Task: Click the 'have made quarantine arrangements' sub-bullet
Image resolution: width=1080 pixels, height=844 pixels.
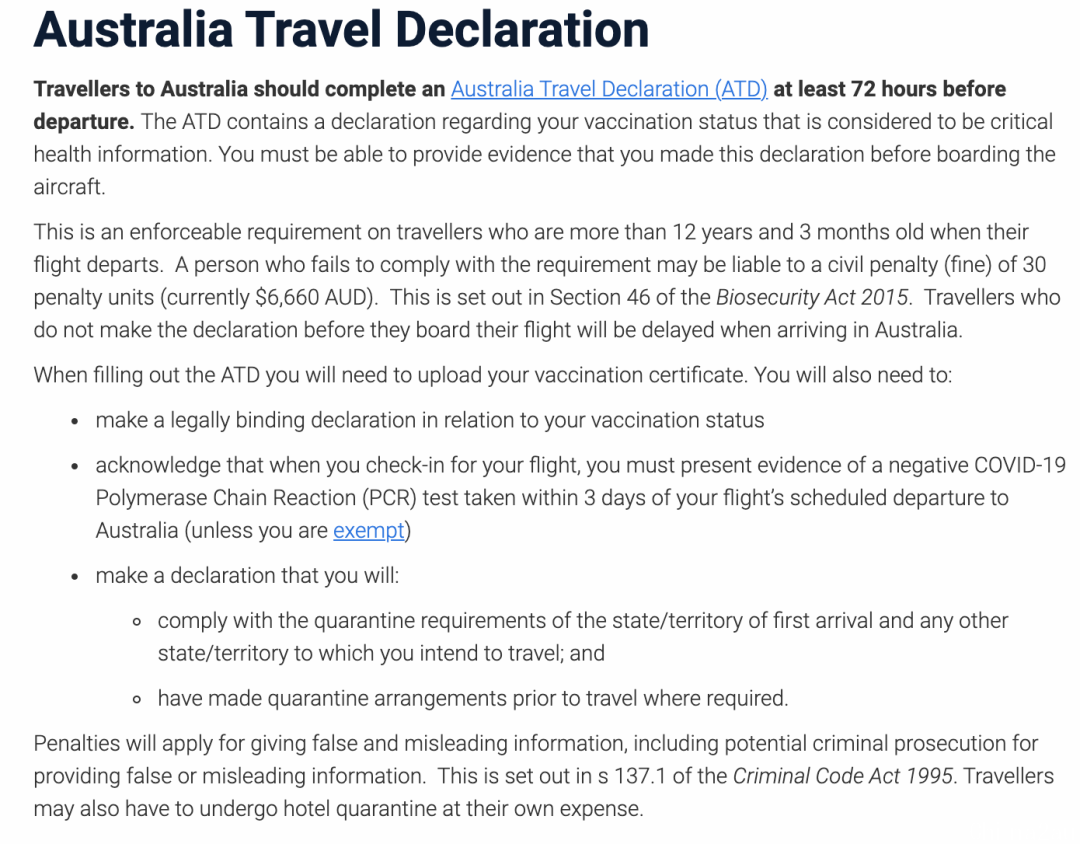Action: [x=472, y=698]
